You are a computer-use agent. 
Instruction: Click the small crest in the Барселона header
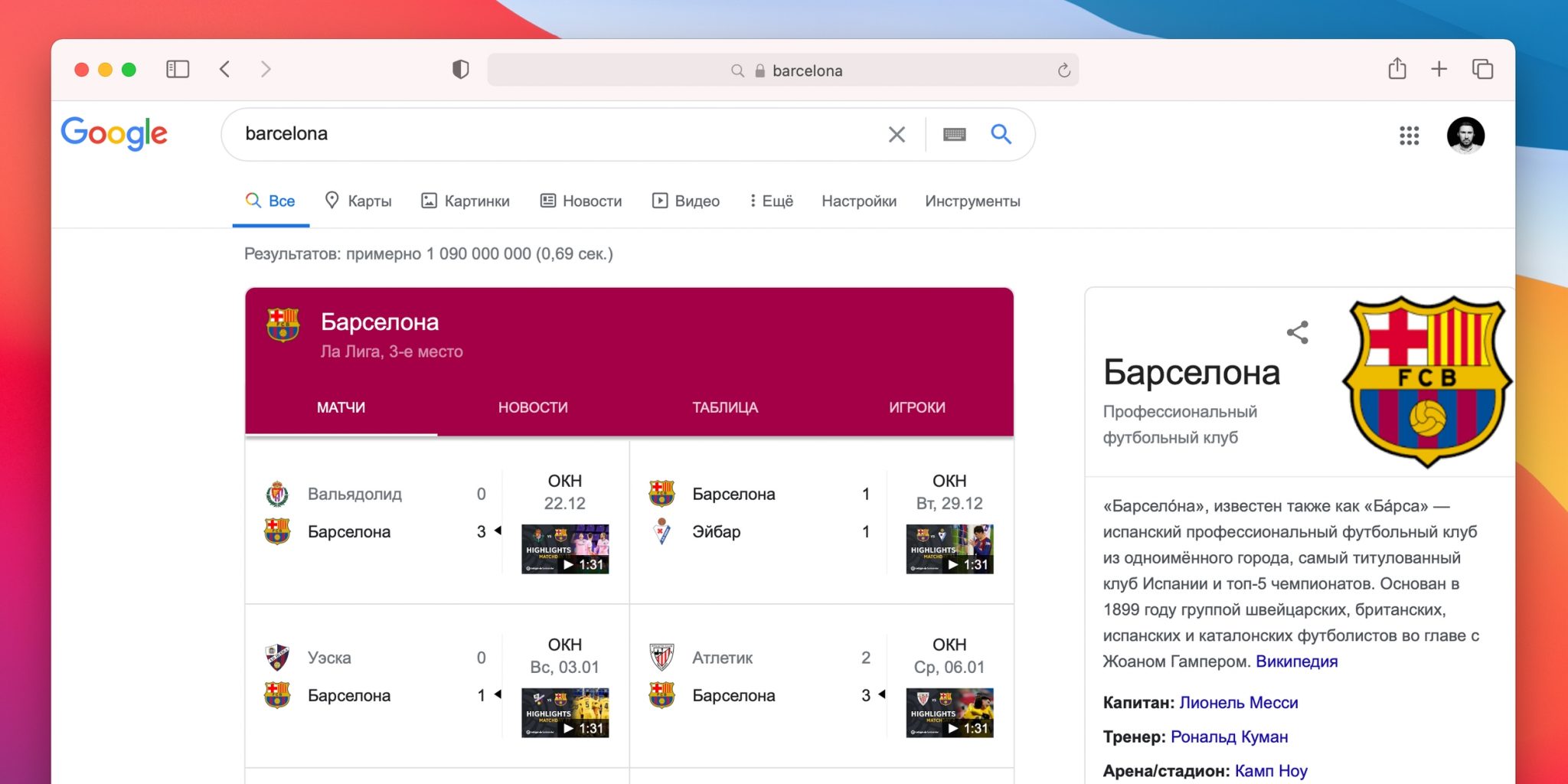click(283, 325)
